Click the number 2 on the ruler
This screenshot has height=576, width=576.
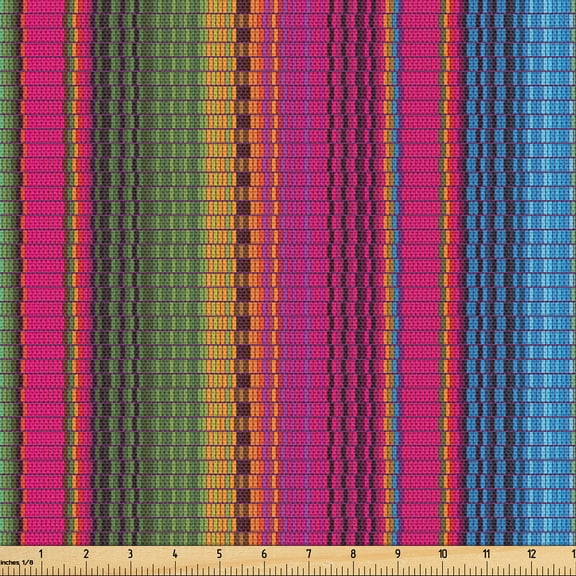point(86,554)
